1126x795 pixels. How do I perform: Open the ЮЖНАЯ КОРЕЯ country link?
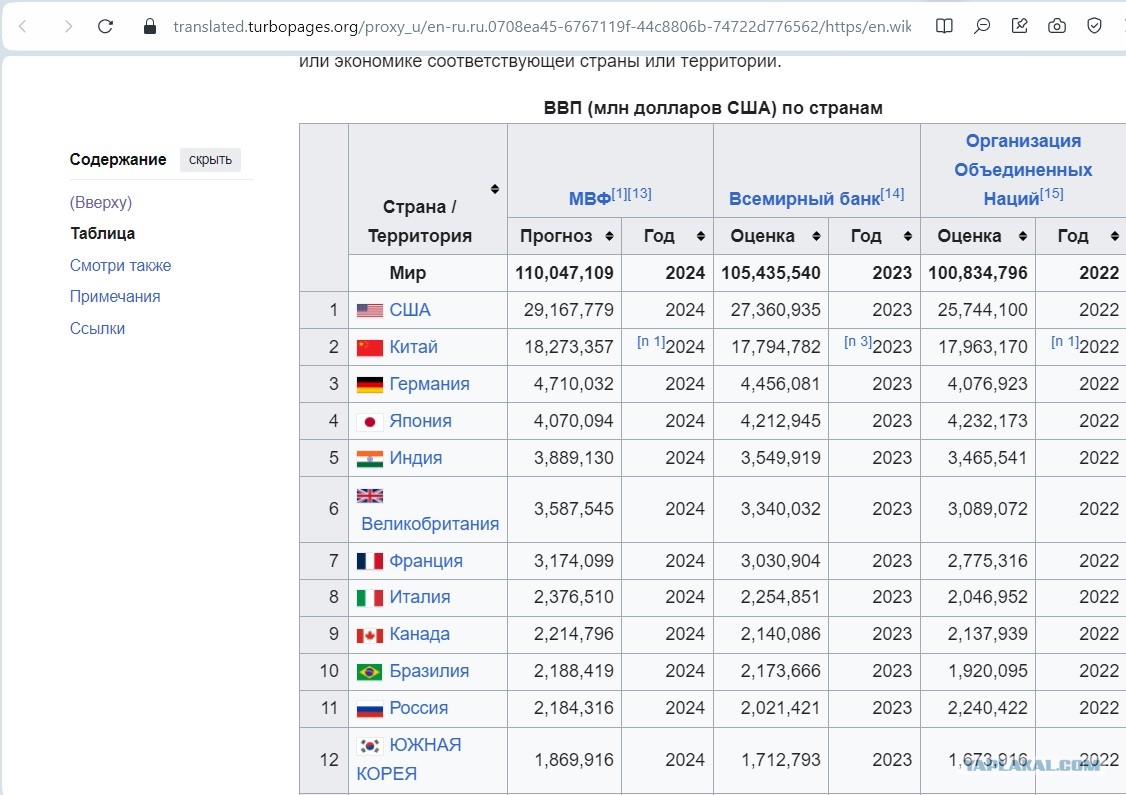point(409,760)
